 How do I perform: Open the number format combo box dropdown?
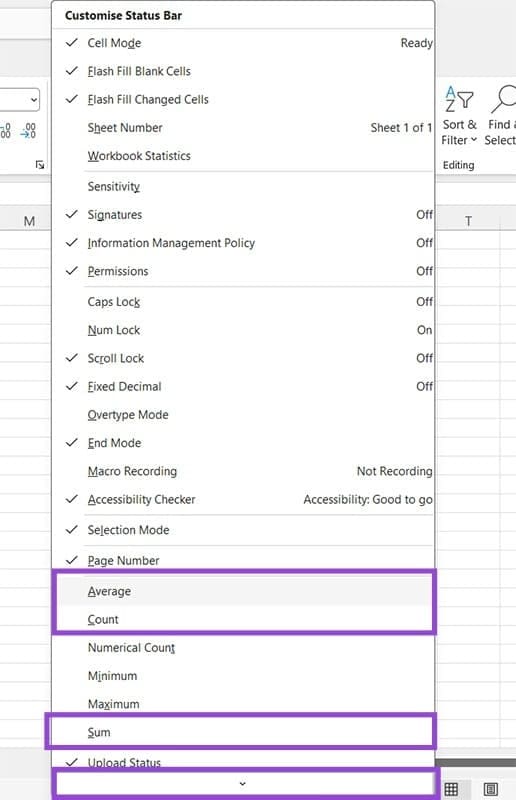point(34,99)
